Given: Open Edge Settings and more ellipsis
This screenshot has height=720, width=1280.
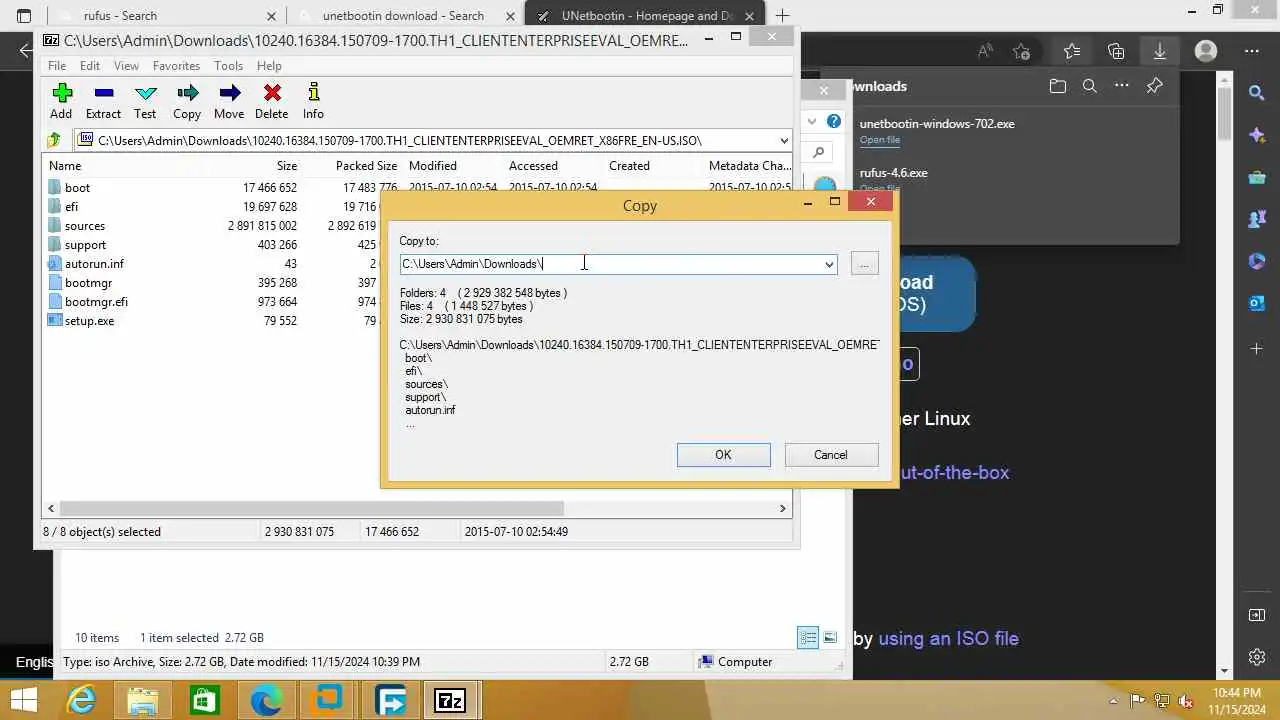Looking at the screenshot, I should tap(1251, 51).
